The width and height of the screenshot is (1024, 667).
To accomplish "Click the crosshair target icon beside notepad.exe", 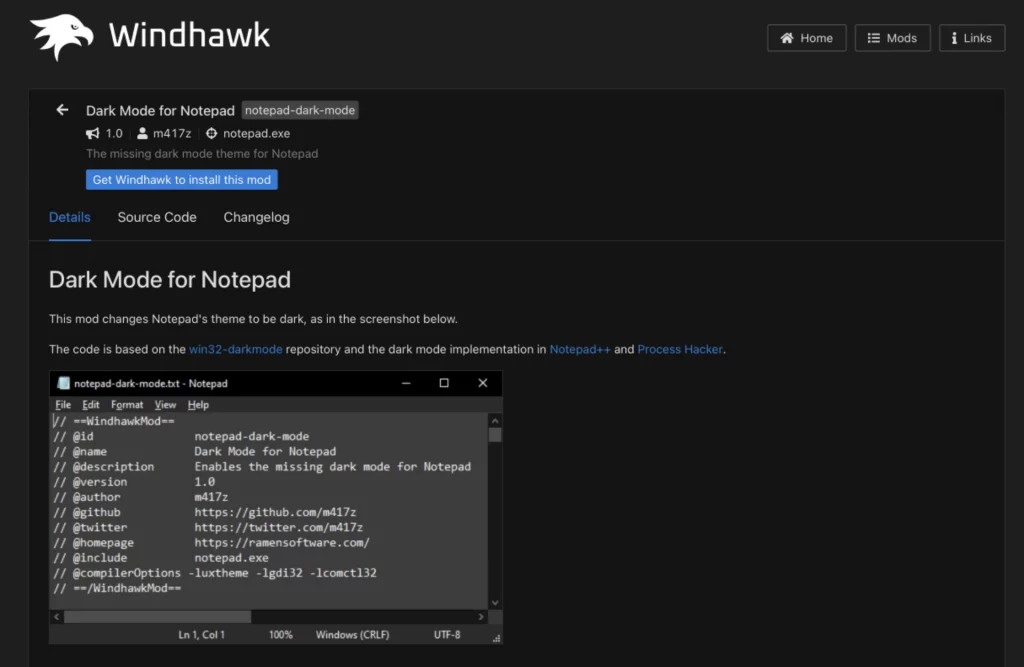I will click(x=212, y=133).
